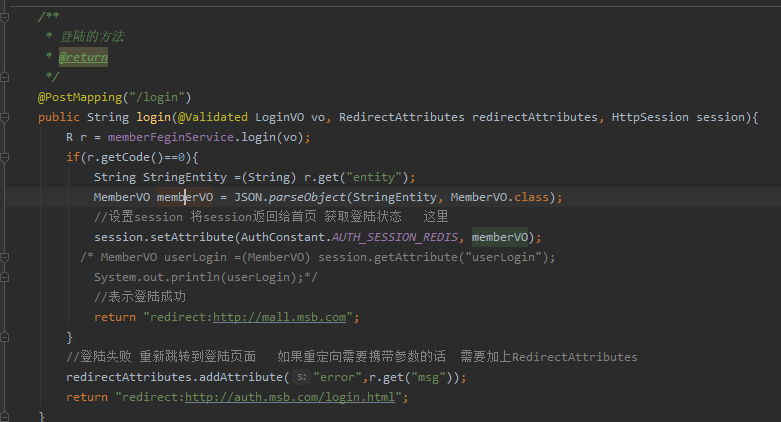Click memberVO variable on the JSON.parseObject line
Viewport: 781px width, 422px height.
tap(185, 197)
